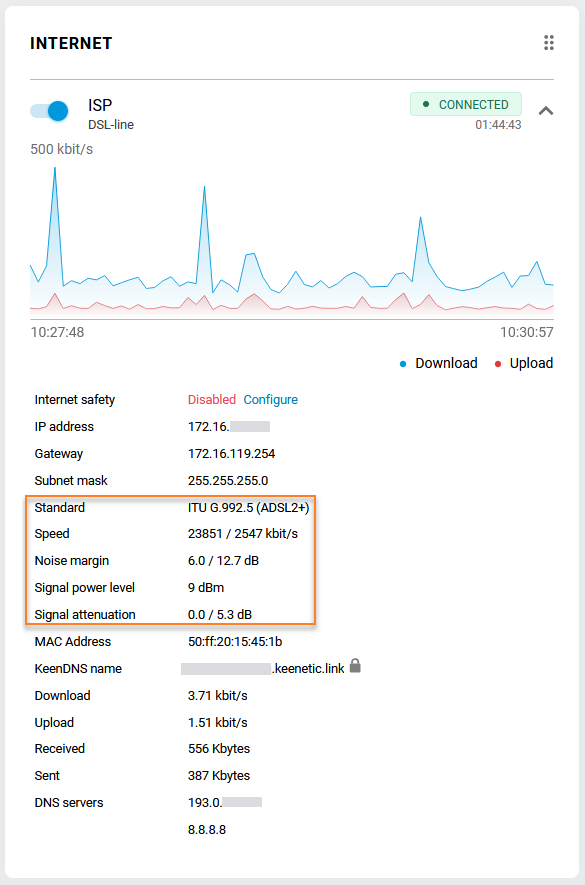Screen dimensions: 585x885
Task: Click the partially hidden IP address 172.16.
Action: pyautogui.click(x=229, y=427)
